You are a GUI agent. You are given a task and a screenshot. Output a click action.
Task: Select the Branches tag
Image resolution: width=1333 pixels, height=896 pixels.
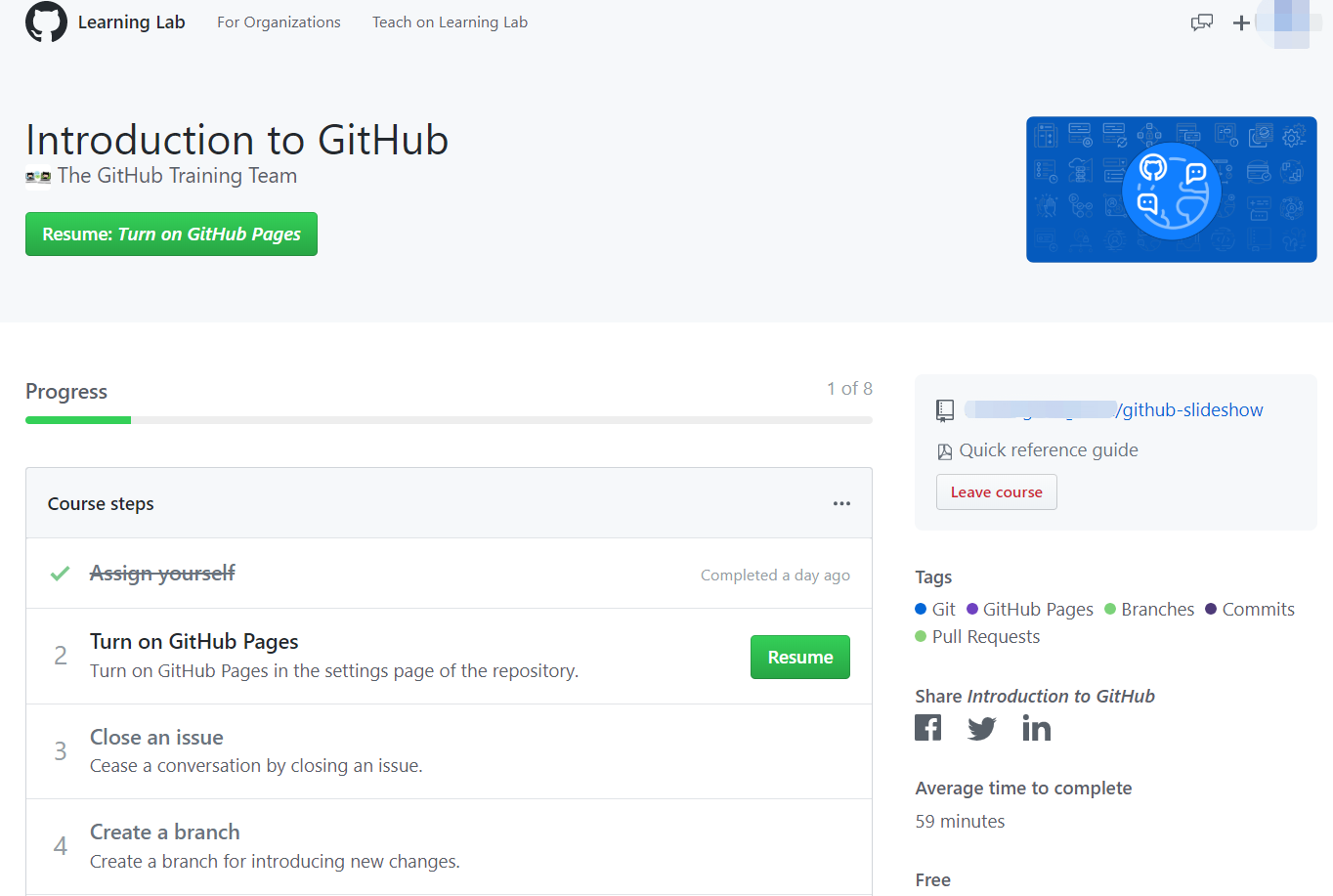coord(1149,610)
